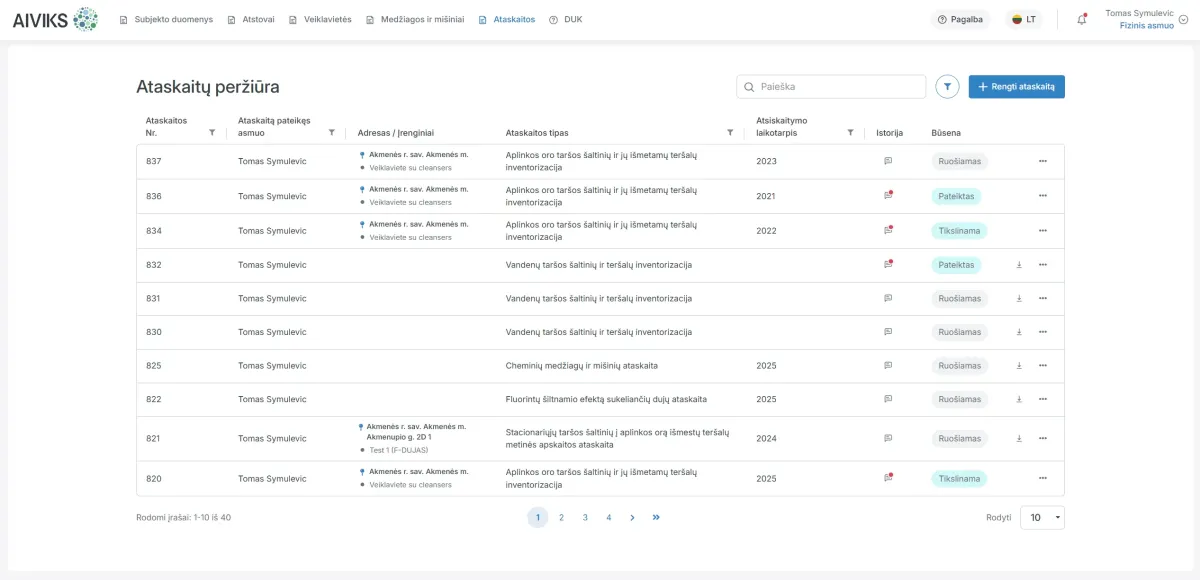Image resolution: width=1200 pixels, height=580 pixels.
Task: Switch to the Subjekto duomenys tab
Action: pyautogui.click(x=166, y=19)
